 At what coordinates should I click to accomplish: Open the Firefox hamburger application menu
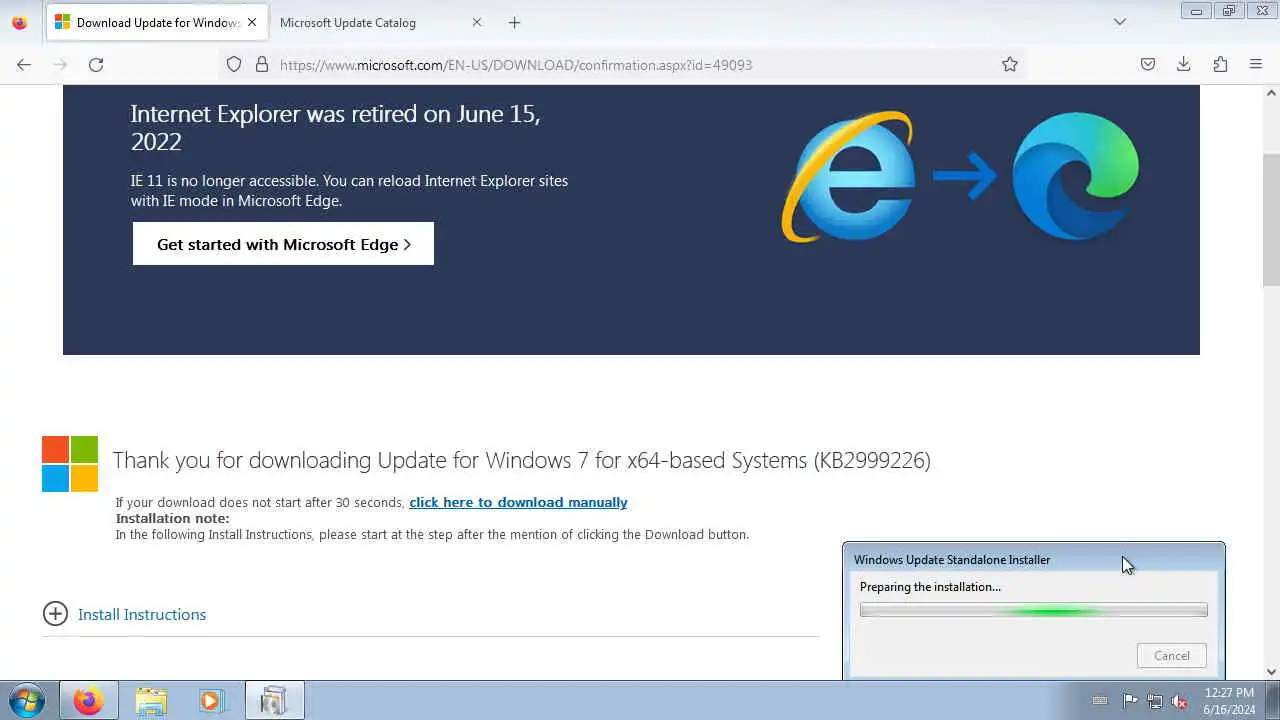(1256, 64)
